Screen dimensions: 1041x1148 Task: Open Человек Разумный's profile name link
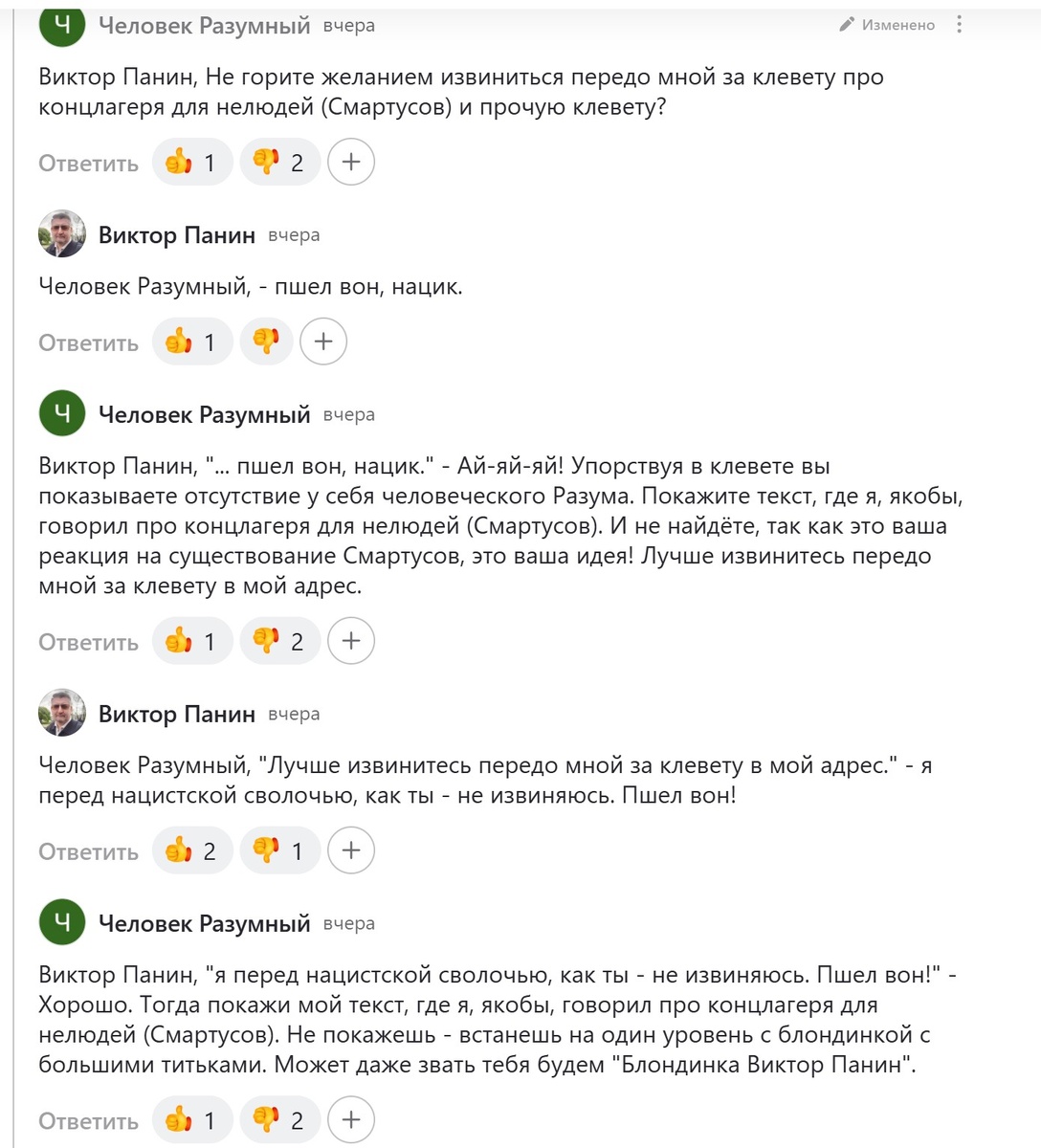click(x=204, y=26)
